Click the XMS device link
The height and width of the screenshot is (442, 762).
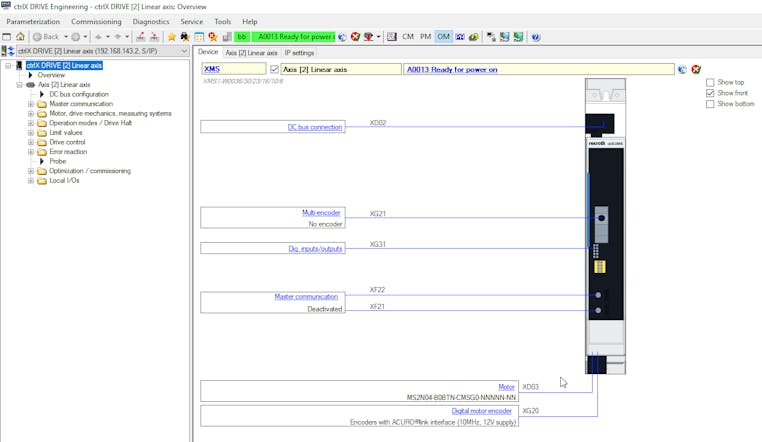(212, 69)
